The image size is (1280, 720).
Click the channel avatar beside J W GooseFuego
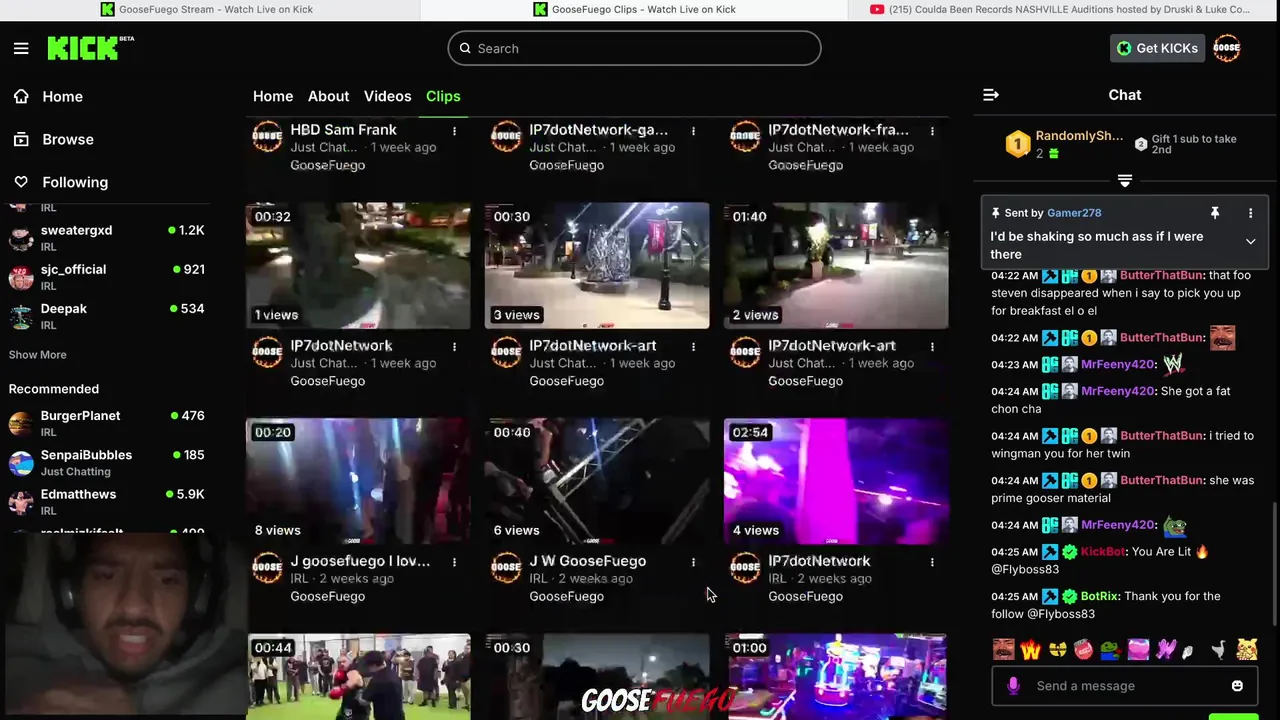coord(506,568)
